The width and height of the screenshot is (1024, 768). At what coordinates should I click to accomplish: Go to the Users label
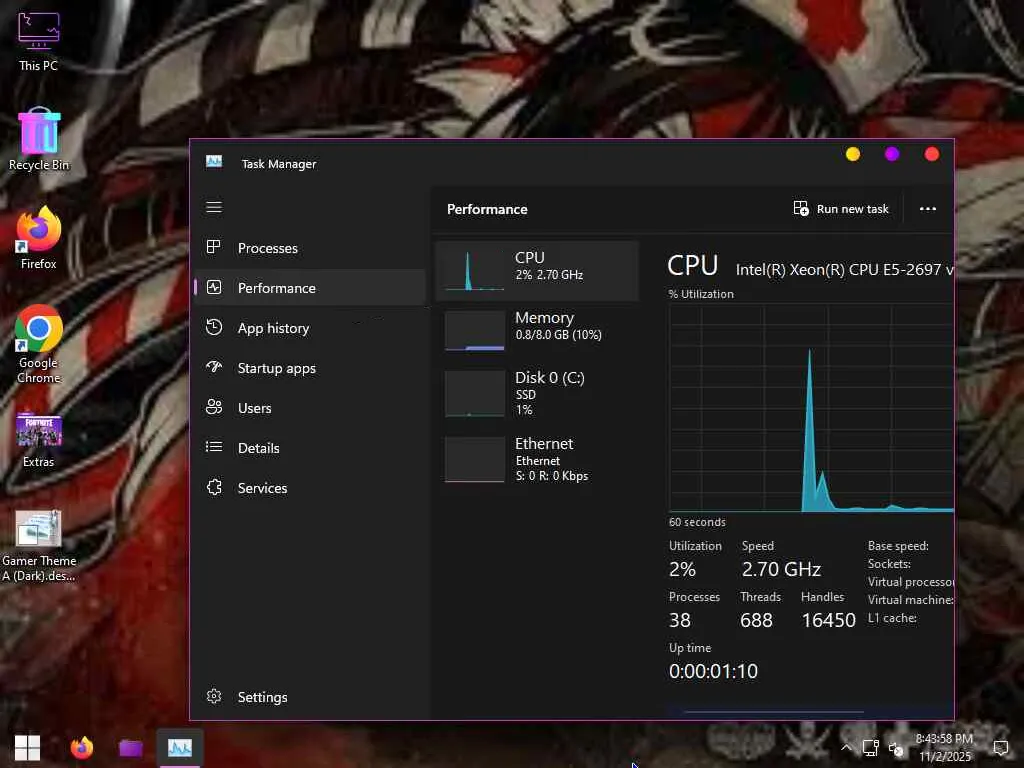255,408
